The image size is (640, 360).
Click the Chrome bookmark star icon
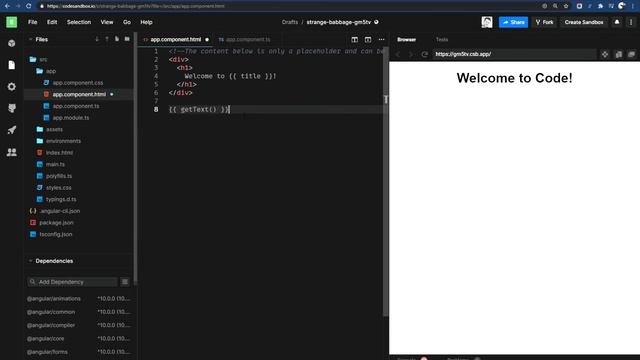tap(566, 6)
